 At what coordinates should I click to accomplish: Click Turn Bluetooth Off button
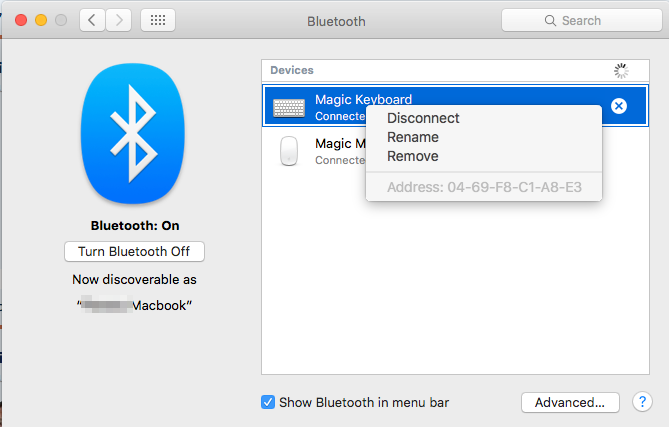(134, 252)
